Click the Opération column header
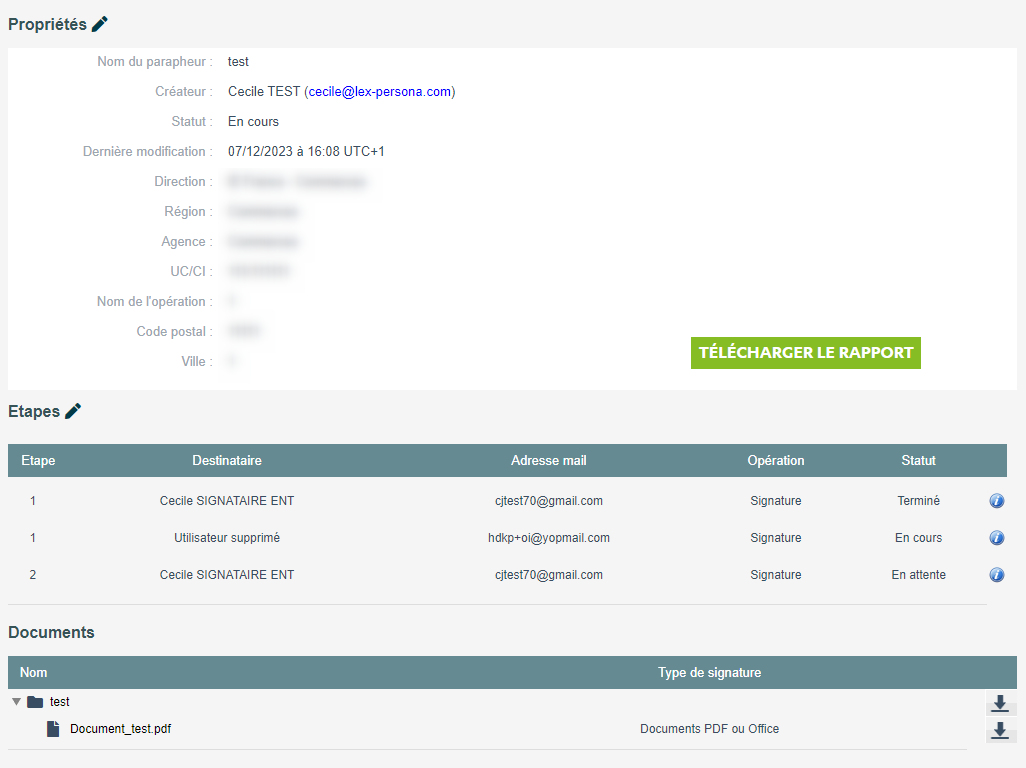Image resolution: width=1026 pixels, height=768 pixels. click(775, 461)
